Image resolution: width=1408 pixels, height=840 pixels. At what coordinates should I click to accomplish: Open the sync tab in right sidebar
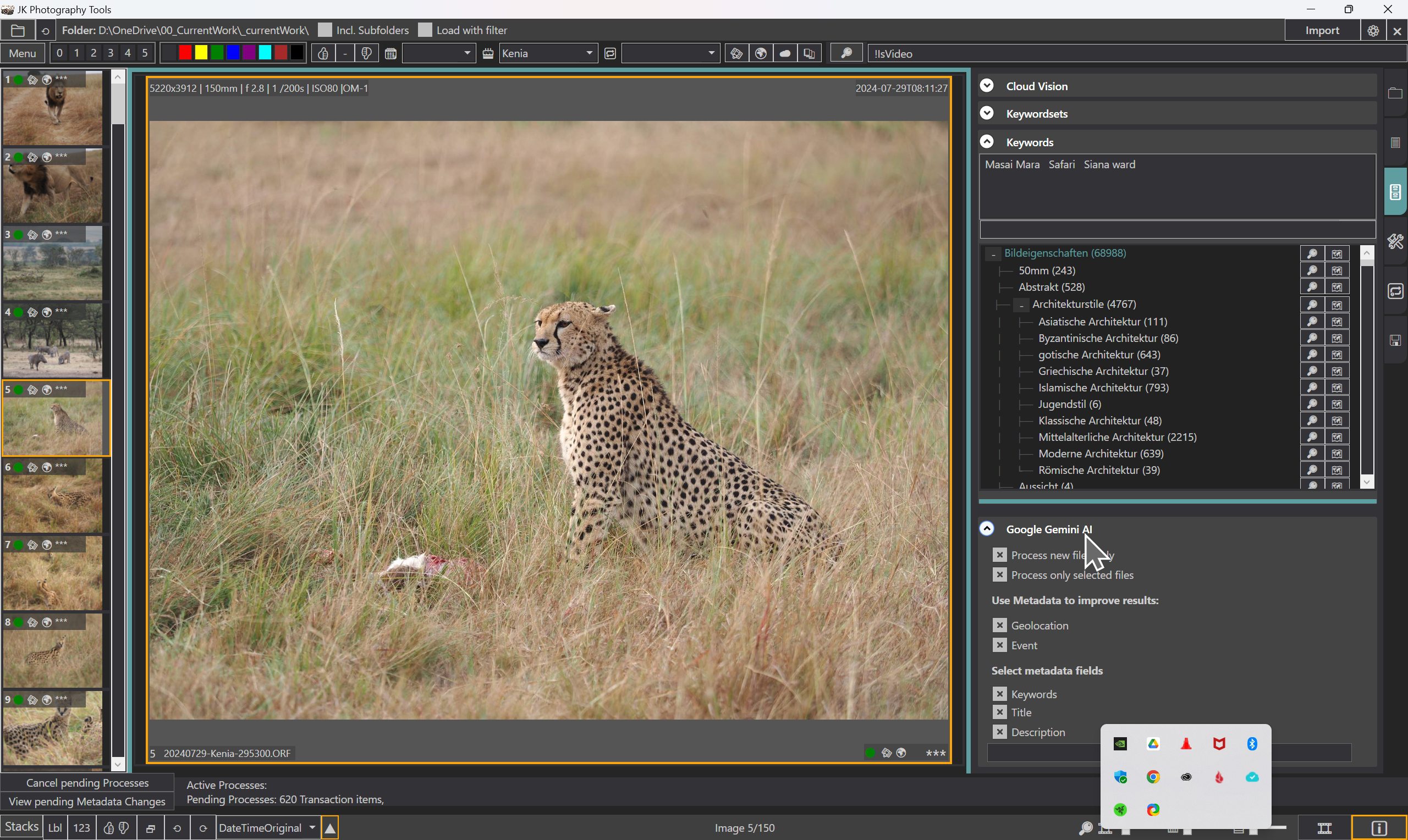click(x=1395, y=291)
